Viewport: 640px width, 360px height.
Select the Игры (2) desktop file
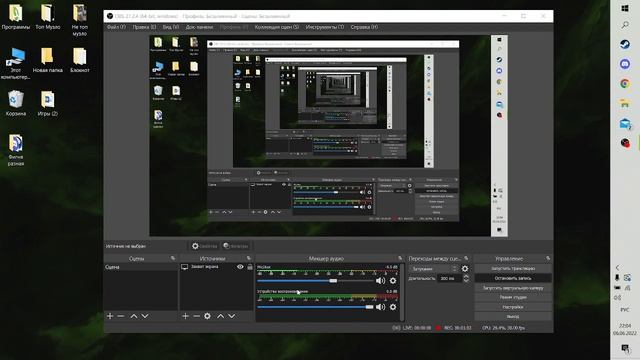pyautogui.click(x=47, y=103)
